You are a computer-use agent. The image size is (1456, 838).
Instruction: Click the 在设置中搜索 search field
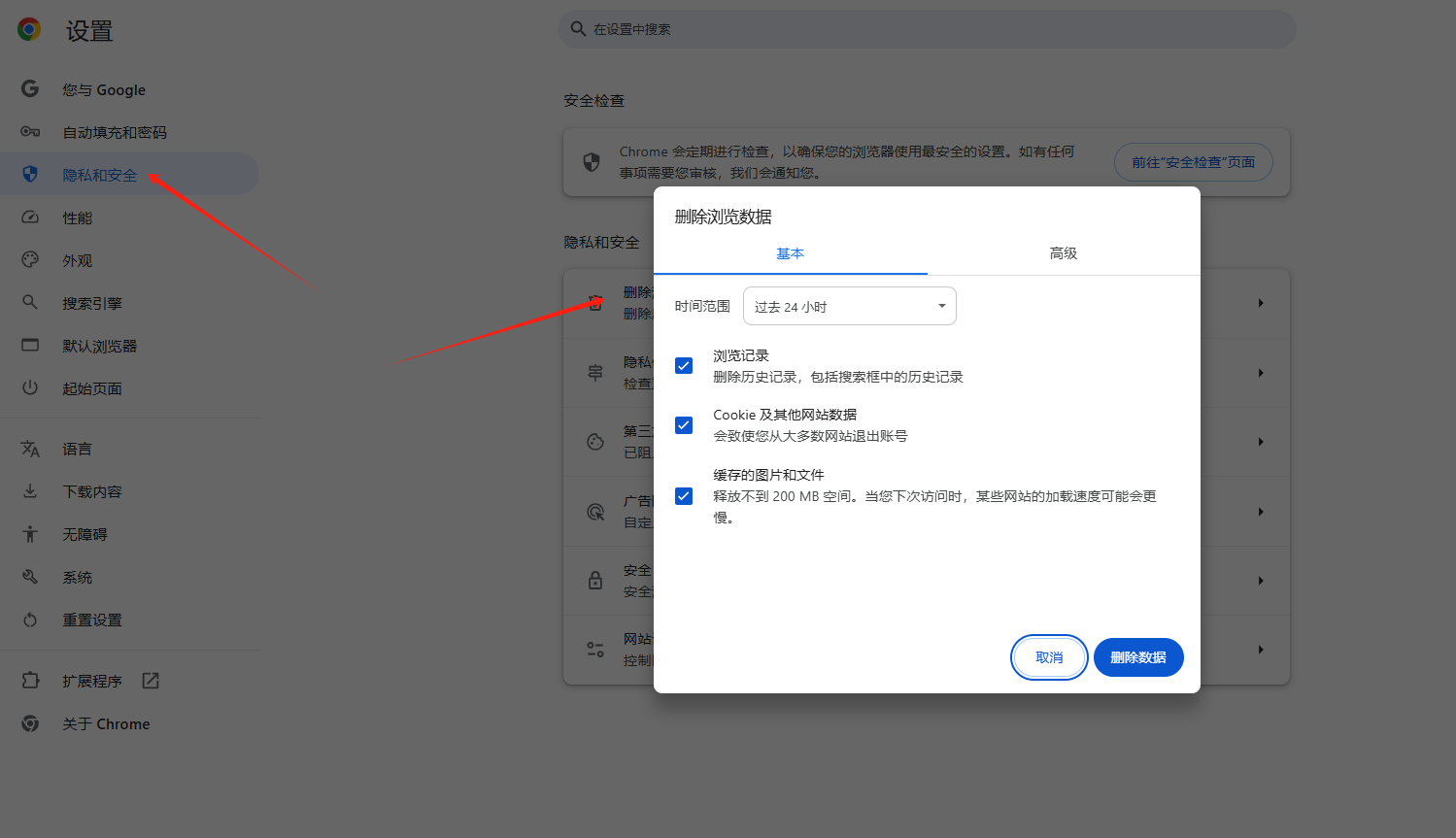(x=927, y=29)
